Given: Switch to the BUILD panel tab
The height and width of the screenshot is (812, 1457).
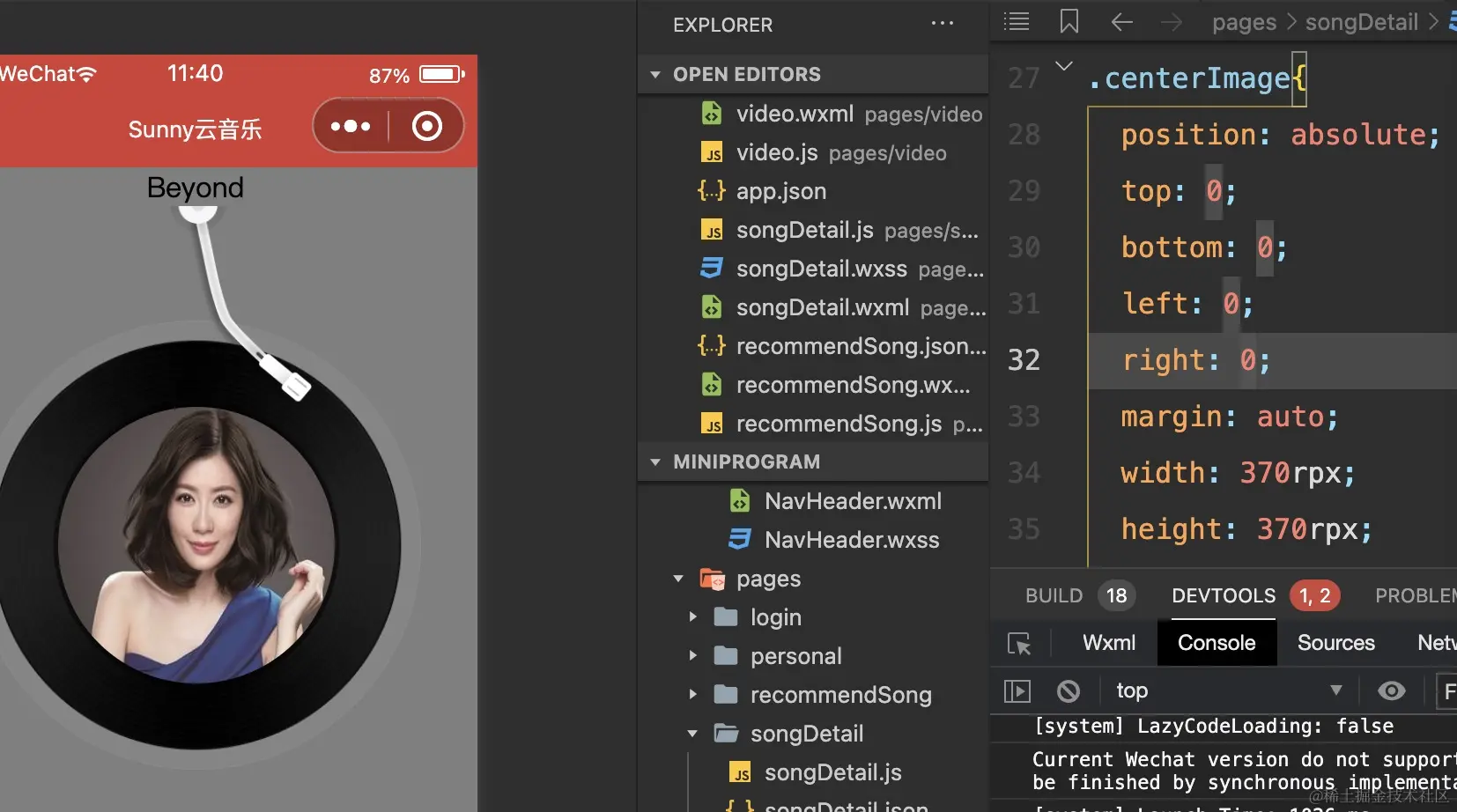Looking at the screenshot, I should (x=1054, y=596).
